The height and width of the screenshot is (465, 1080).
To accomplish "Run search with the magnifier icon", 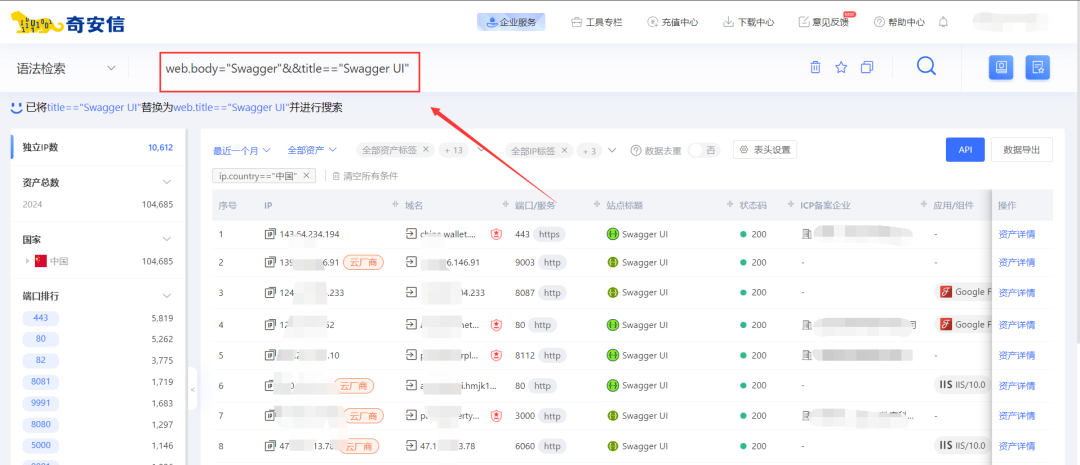I will click(927, 66).
